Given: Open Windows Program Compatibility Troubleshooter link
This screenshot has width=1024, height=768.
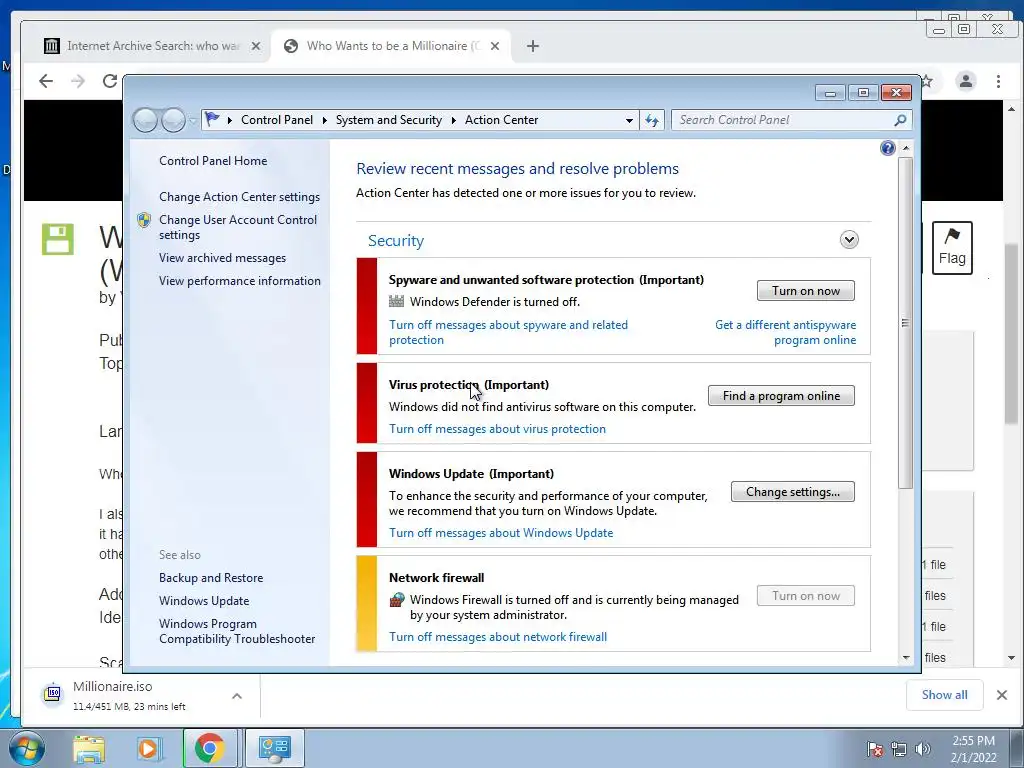Looking at the screenshot, I should [237, 632].
